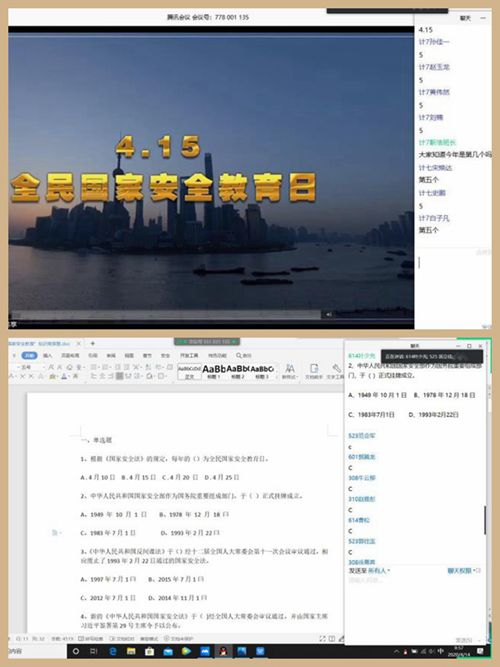Apply the 标题 2 style
The width and height of the screenshot is (500, 667).
point(237,372)
